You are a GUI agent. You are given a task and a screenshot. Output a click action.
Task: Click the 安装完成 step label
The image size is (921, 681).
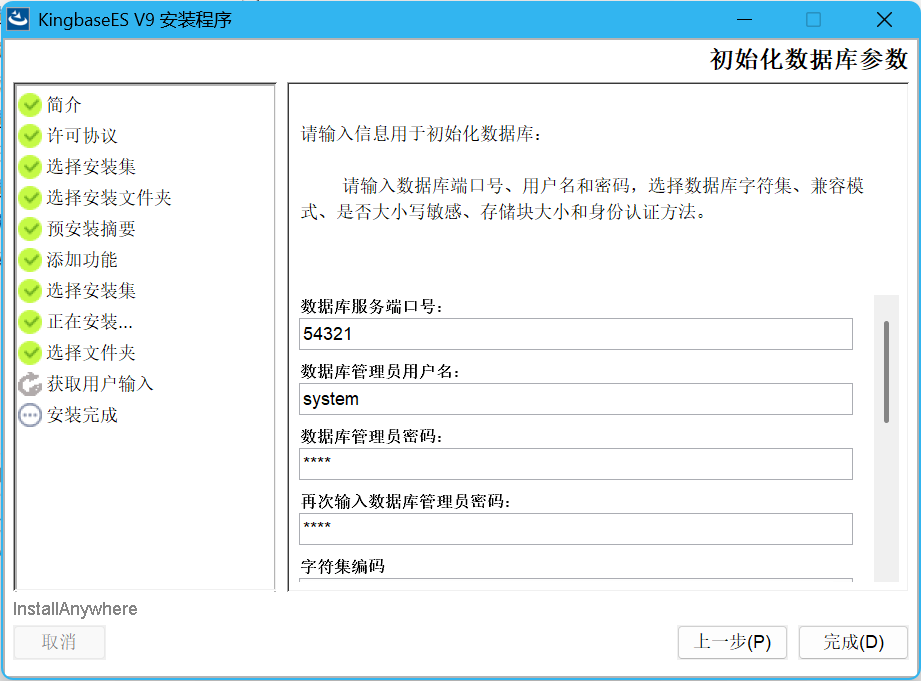[82, 415]
